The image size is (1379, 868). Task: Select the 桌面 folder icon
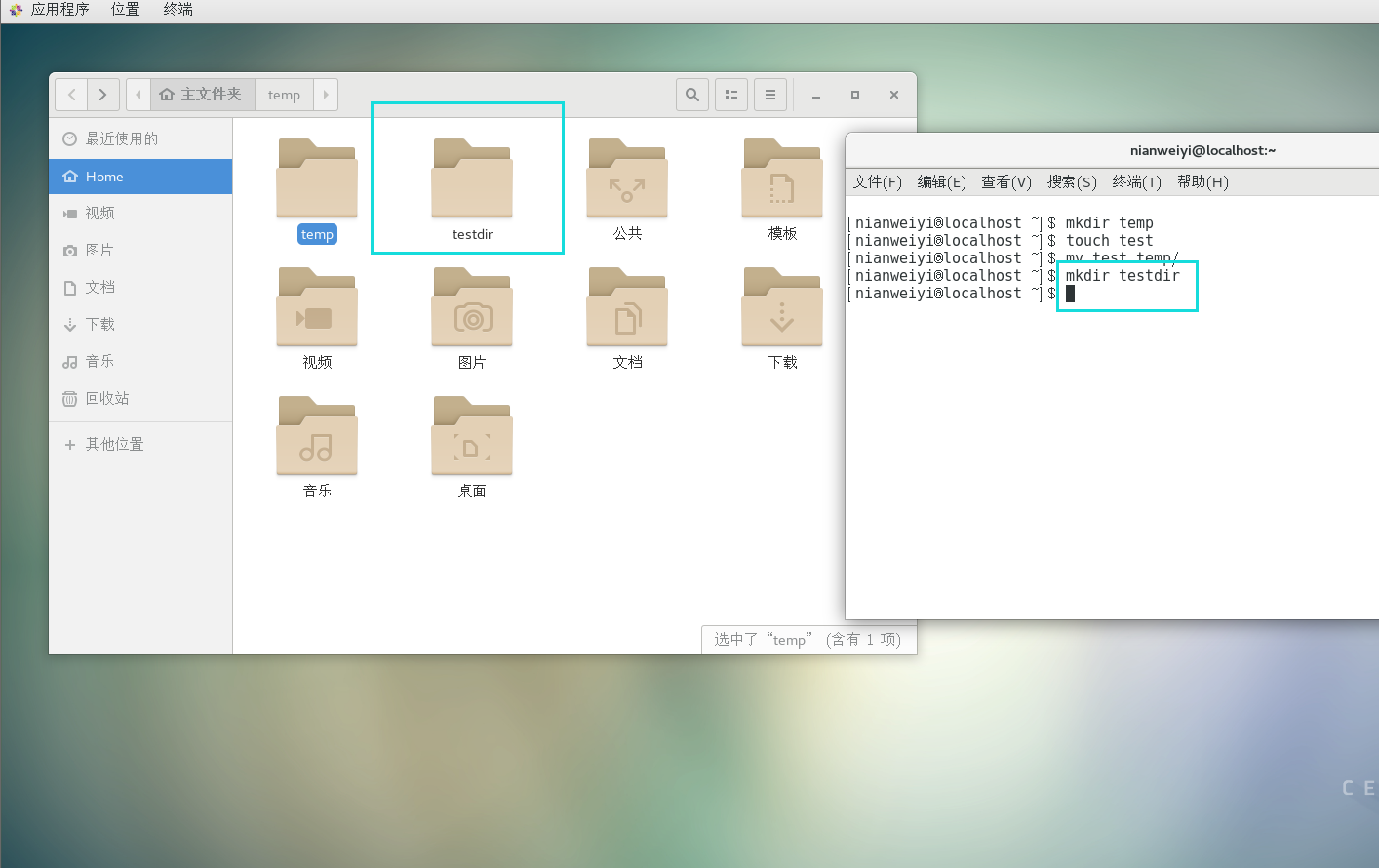(472, 436)
